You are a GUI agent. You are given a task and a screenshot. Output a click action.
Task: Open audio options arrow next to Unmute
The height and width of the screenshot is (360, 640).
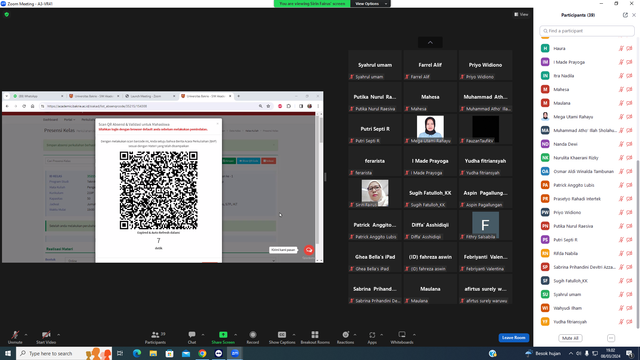pos(26,335)
